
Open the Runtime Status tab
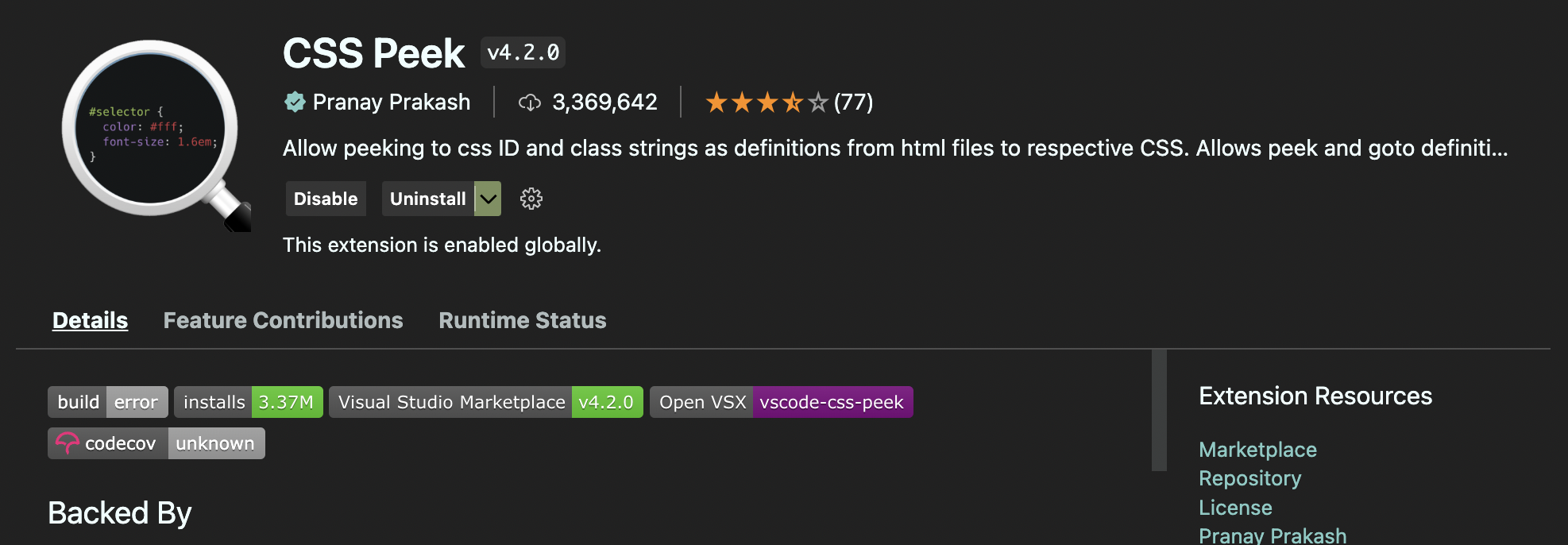pos(522,320)
